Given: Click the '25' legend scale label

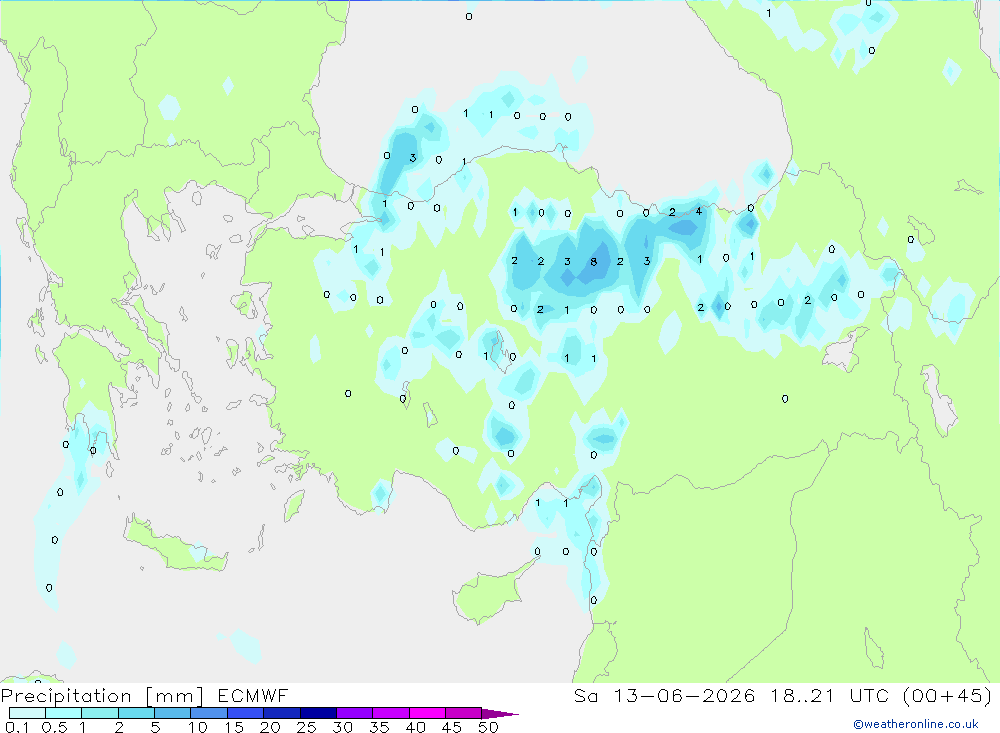Looking at the screenshot, I should [x=306, y=727].
